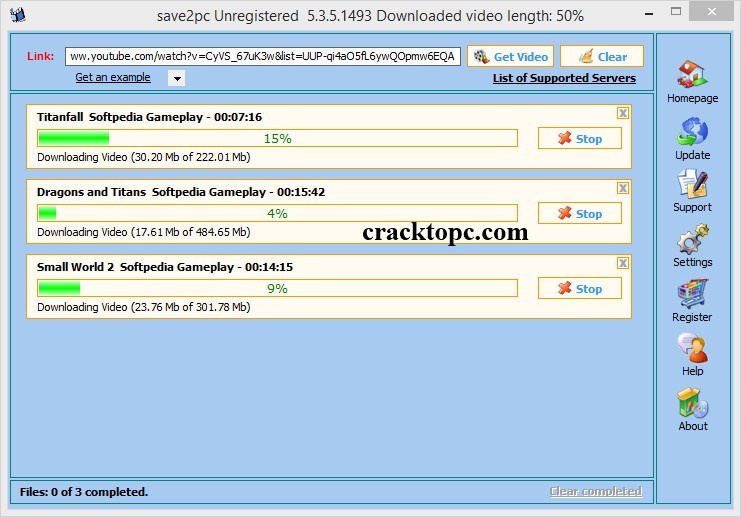Click the About label in sidebar
Screen dimensions: 741x517
[x=693, y=426]
